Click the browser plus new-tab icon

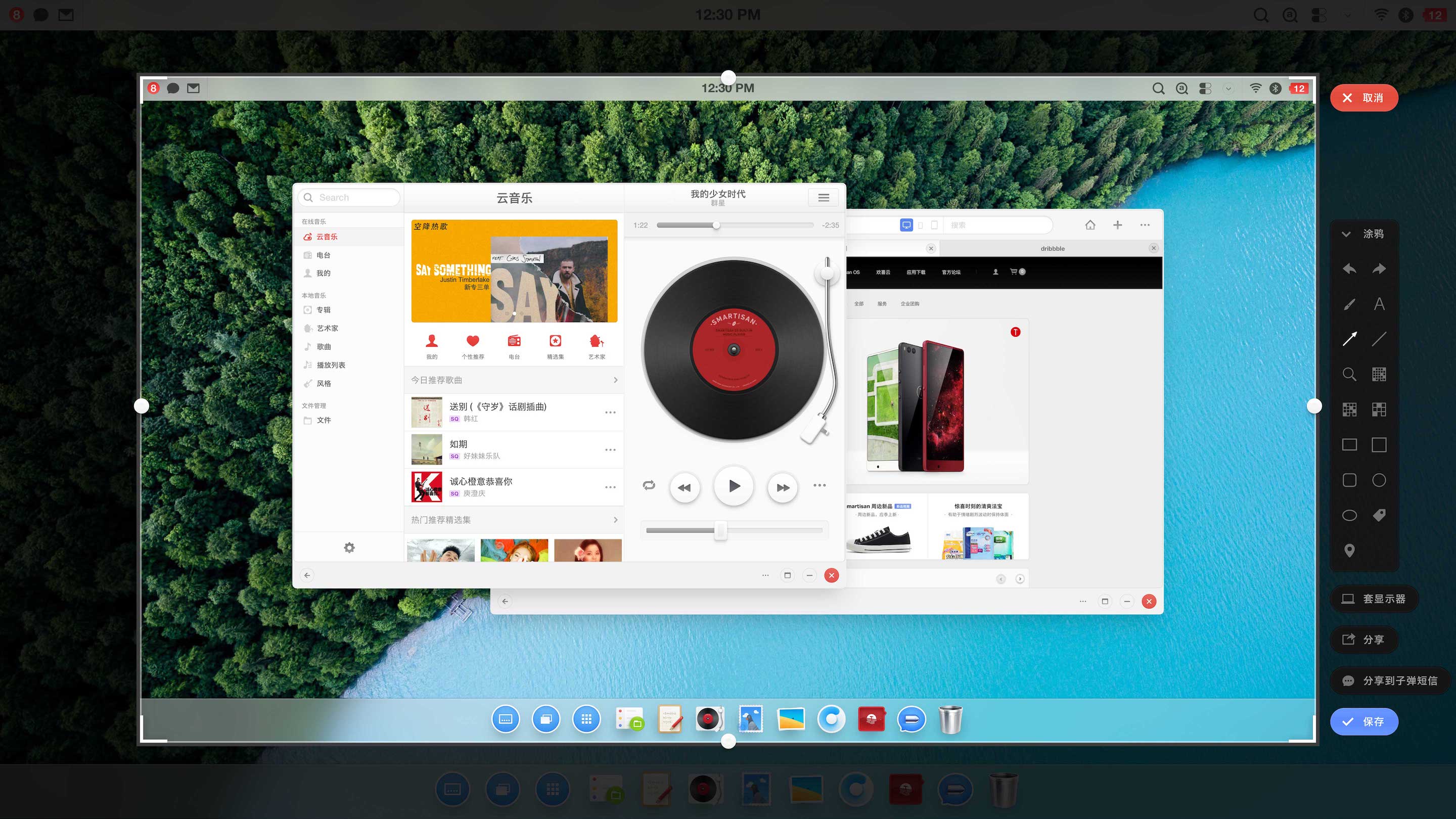coord(1117,225)
